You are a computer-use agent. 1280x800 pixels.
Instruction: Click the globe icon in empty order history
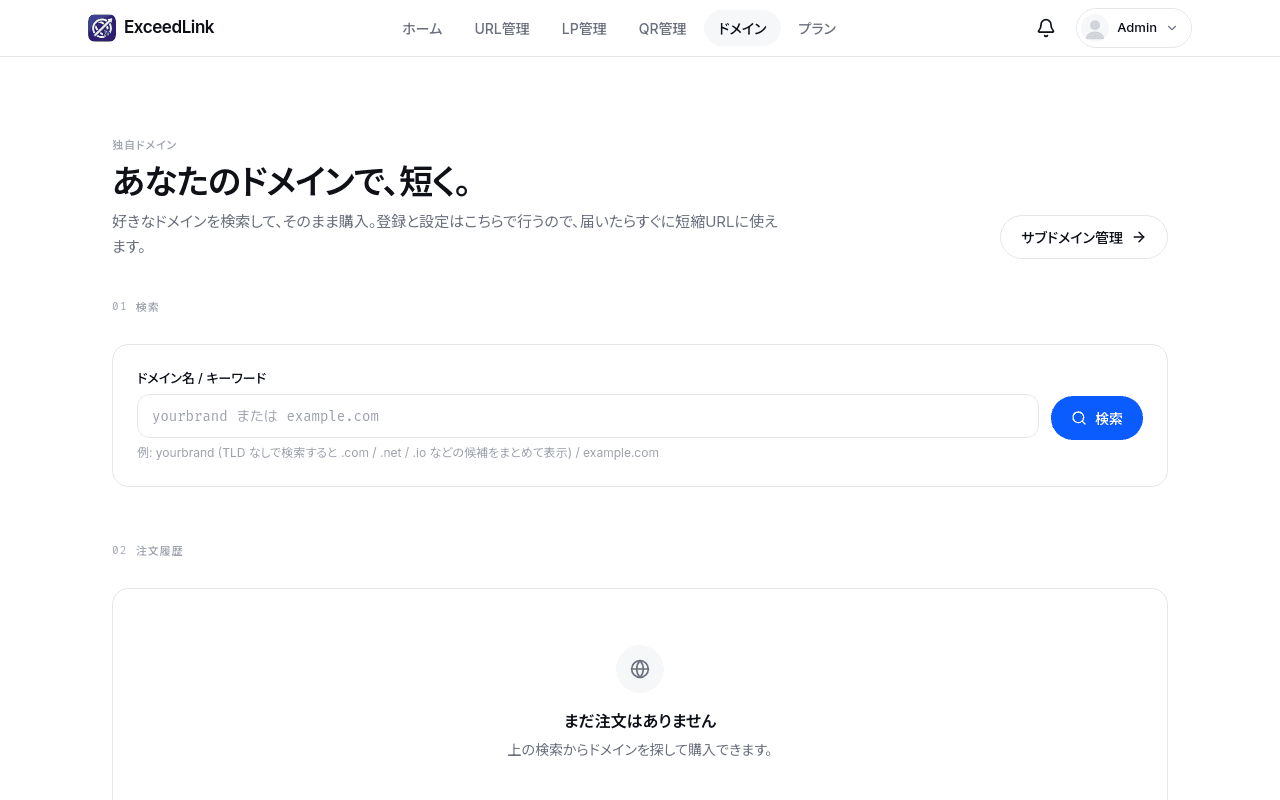click(640, 669)
